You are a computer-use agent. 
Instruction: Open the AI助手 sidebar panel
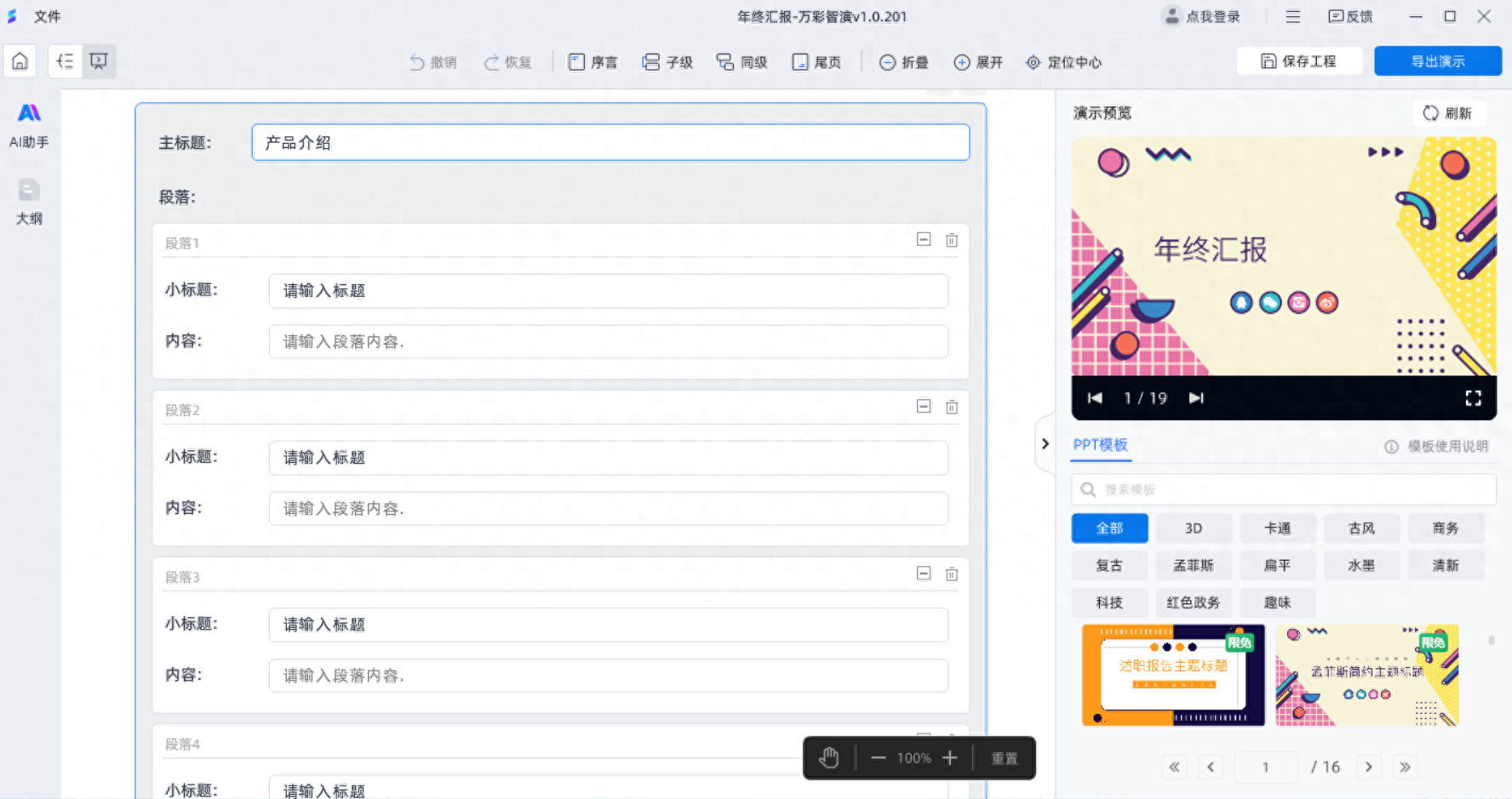(29, 124)
